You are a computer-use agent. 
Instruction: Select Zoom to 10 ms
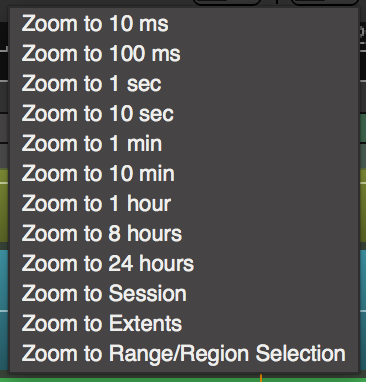point(184,24)
